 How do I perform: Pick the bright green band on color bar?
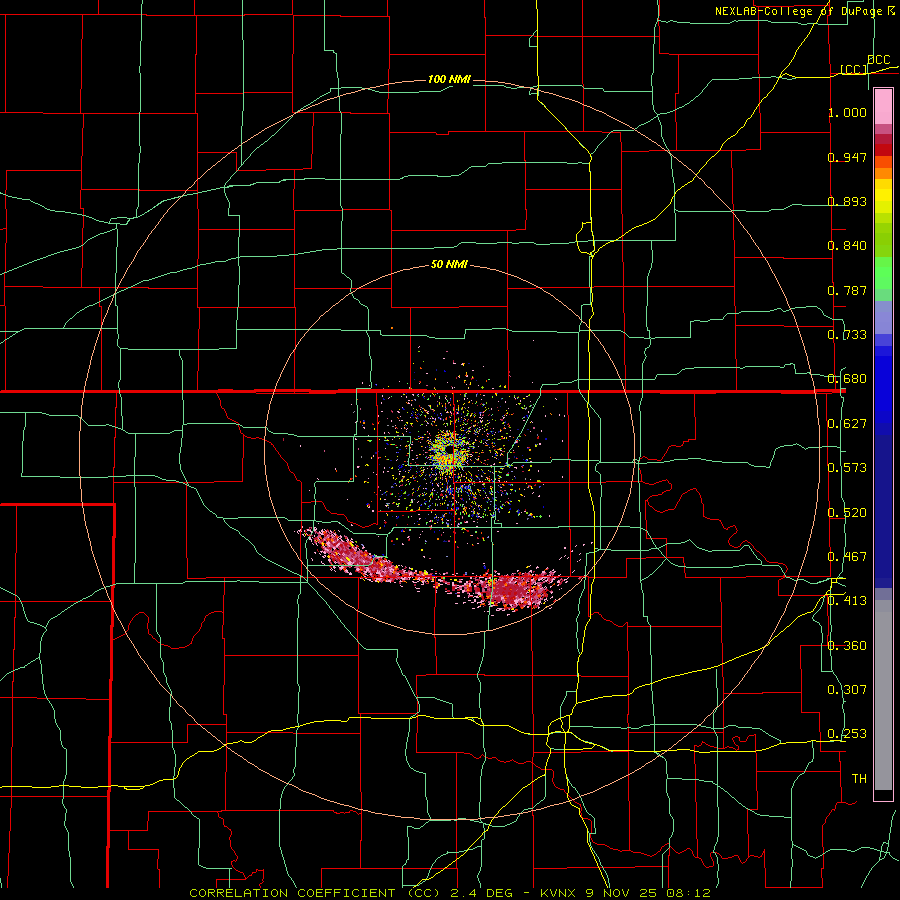point(883,274)
